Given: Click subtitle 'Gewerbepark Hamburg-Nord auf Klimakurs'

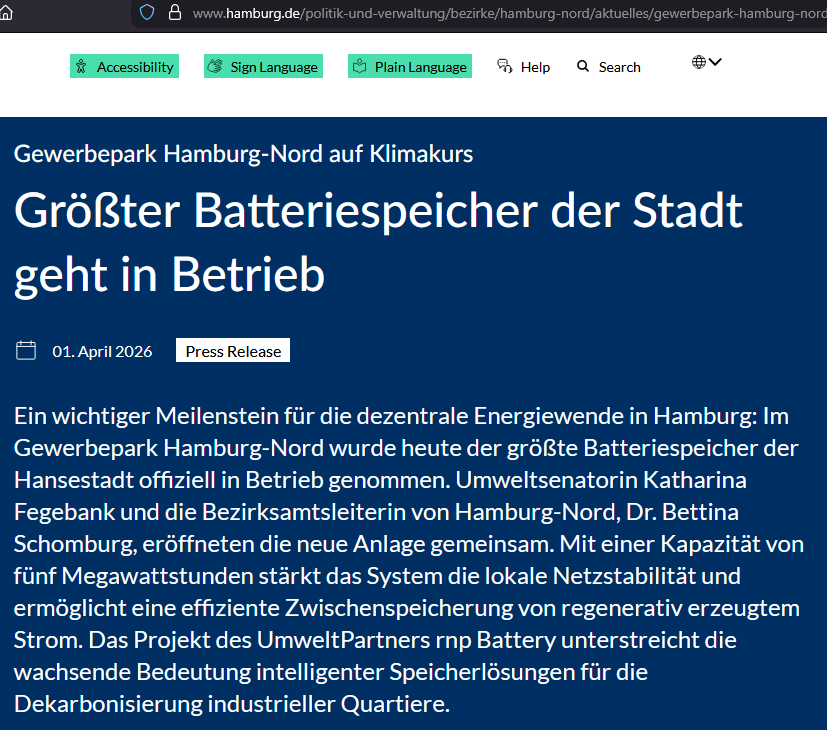Looking at the screenshot, I should point(243,154).
